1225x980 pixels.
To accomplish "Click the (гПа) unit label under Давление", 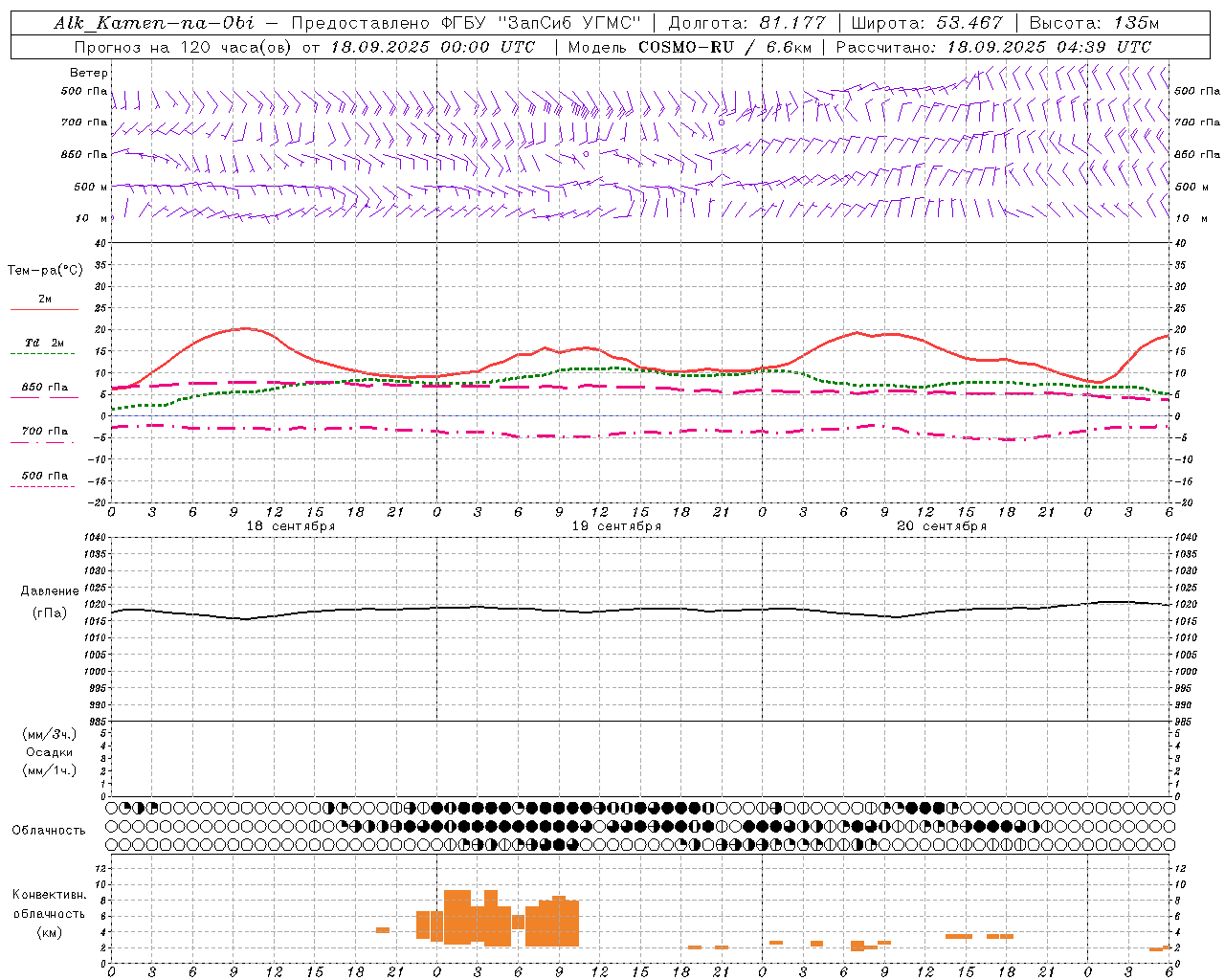I will [x=50, y=613].
